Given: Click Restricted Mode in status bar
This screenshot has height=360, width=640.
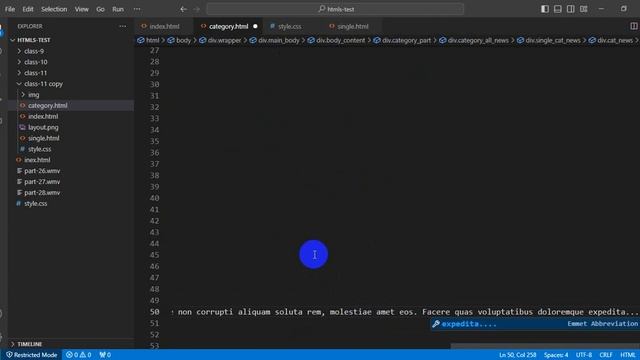Looking at the screenshot, I should (31, 355).
